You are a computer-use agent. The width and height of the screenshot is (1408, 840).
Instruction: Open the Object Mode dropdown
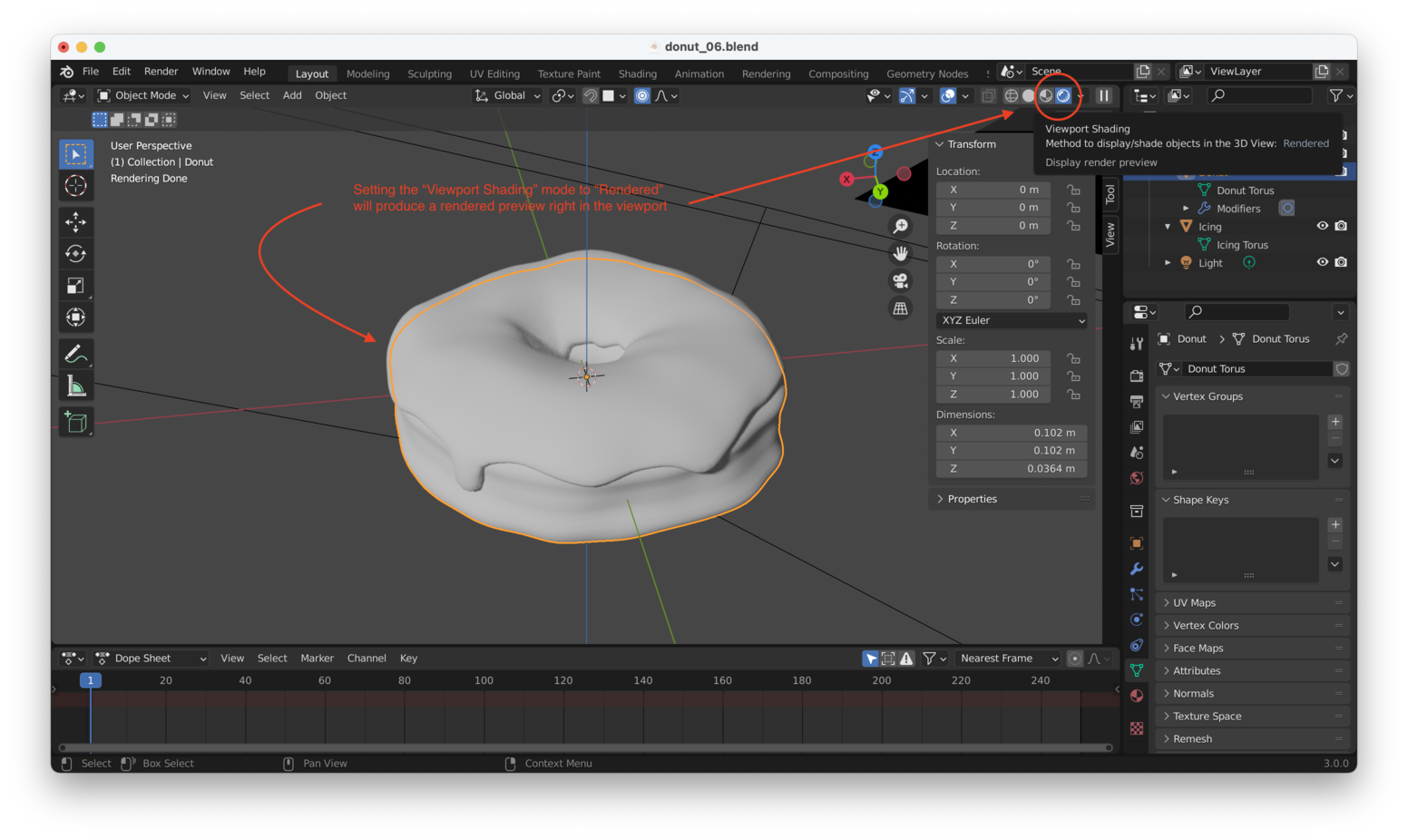coord(142,95)
